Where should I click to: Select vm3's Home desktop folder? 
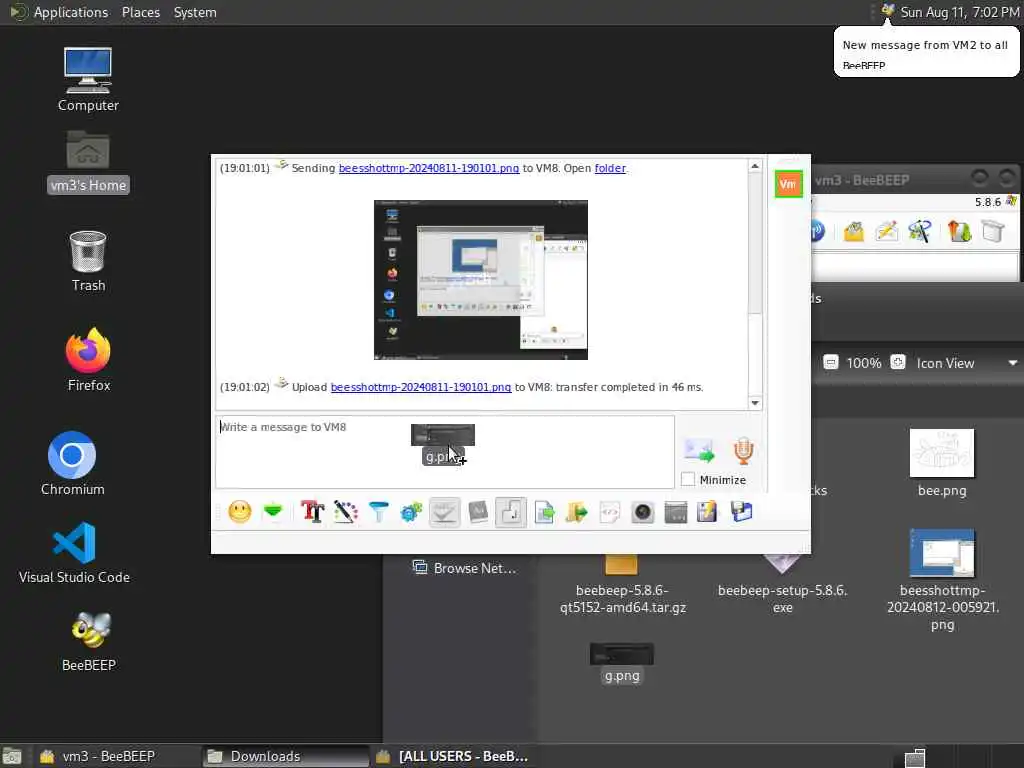click(88, 161)
